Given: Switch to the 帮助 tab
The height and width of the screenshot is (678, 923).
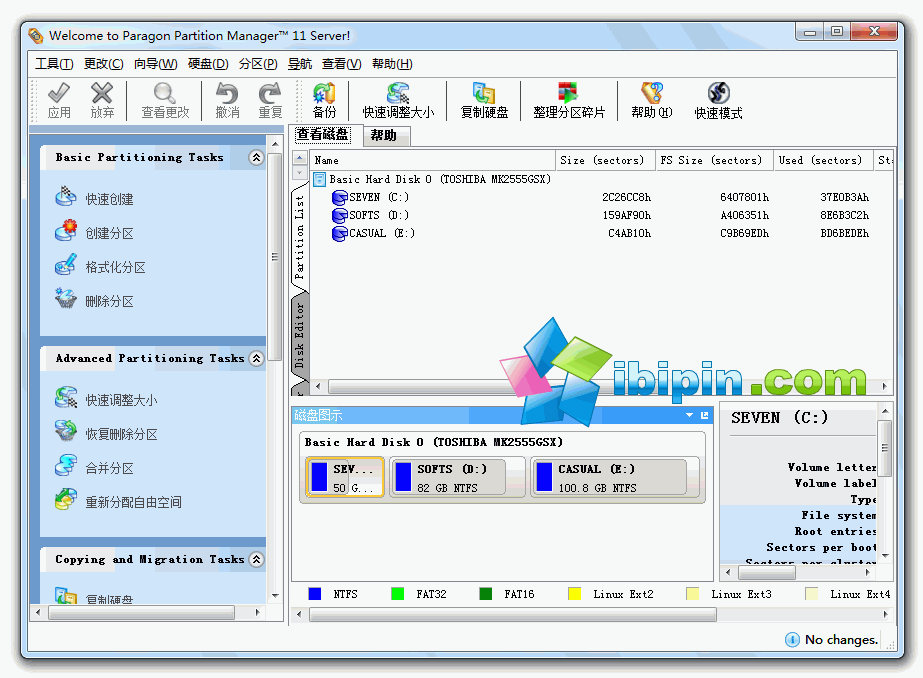Looking at the screenshot, I should (x=384, y=136).
